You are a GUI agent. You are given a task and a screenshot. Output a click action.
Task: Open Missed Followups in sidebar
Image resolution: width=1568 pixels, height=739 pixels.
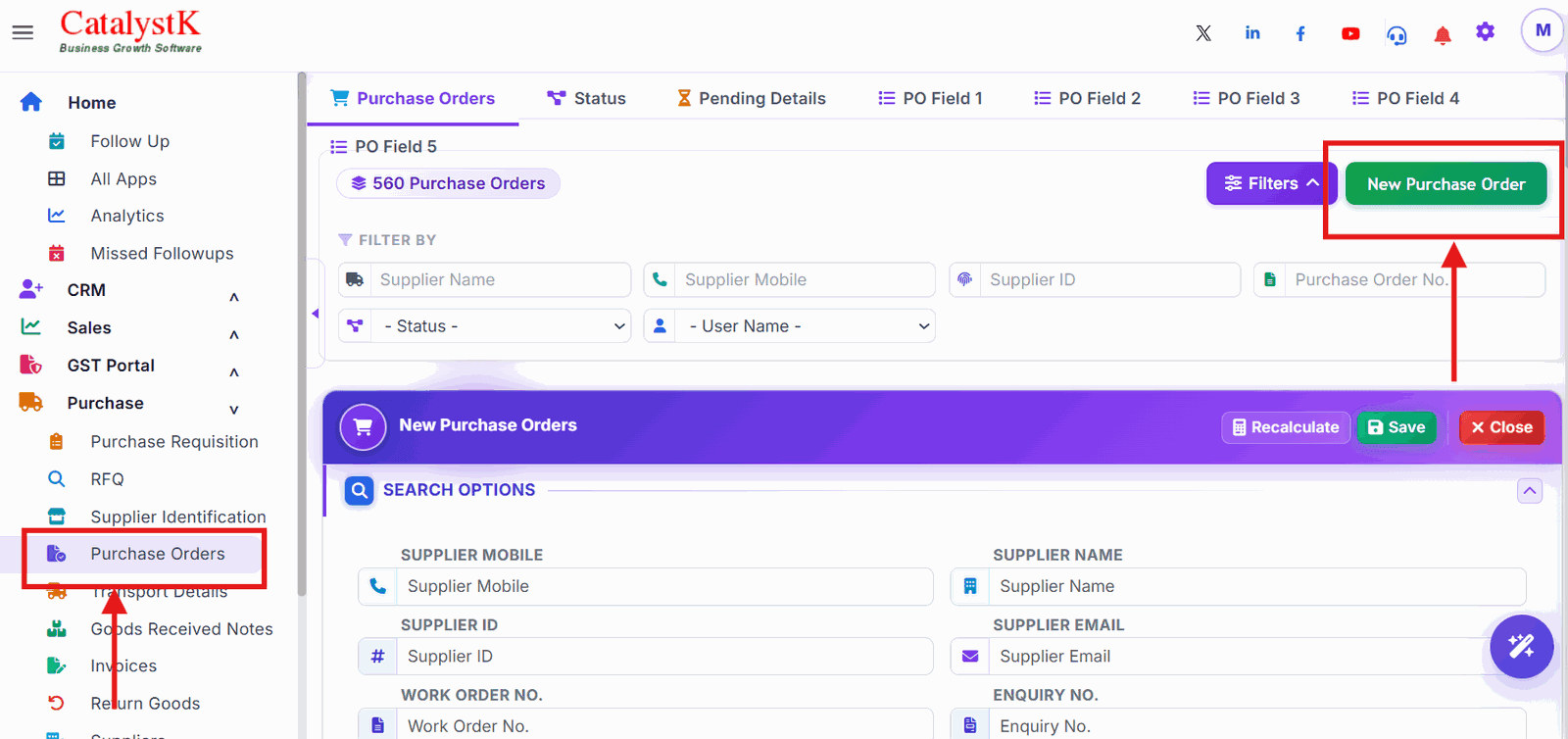coord(162,254)
